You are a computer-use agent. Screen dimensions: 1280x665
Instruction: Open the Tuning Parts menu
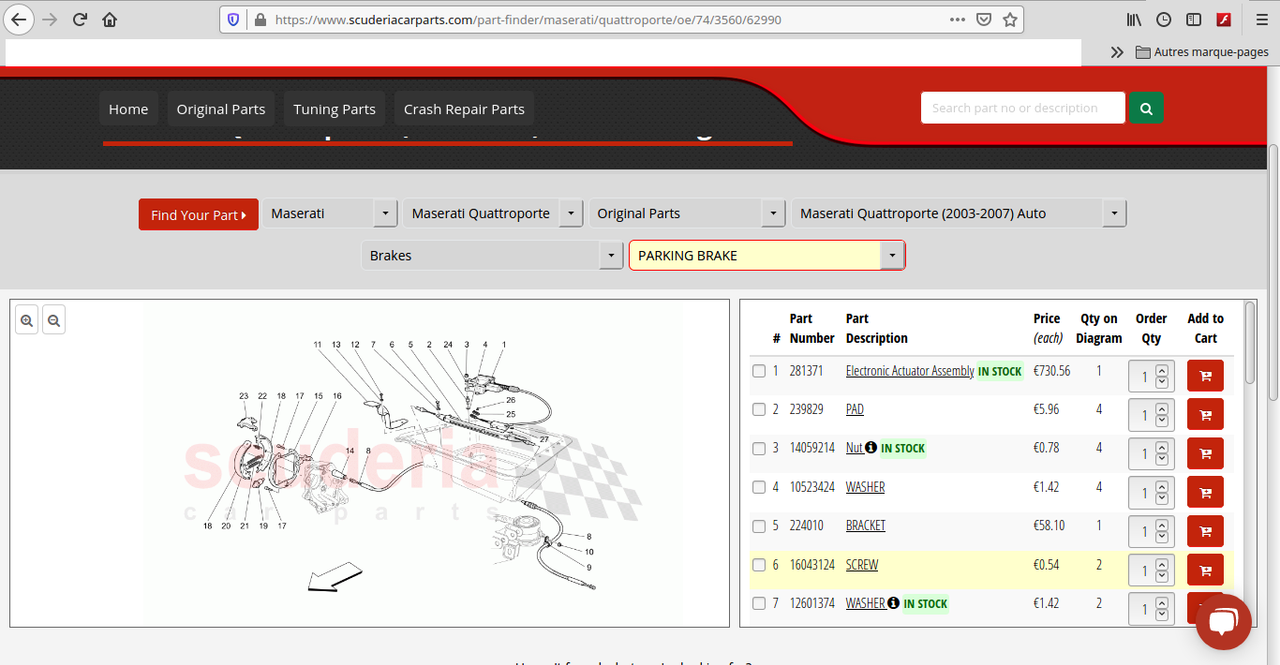[334, 109]
